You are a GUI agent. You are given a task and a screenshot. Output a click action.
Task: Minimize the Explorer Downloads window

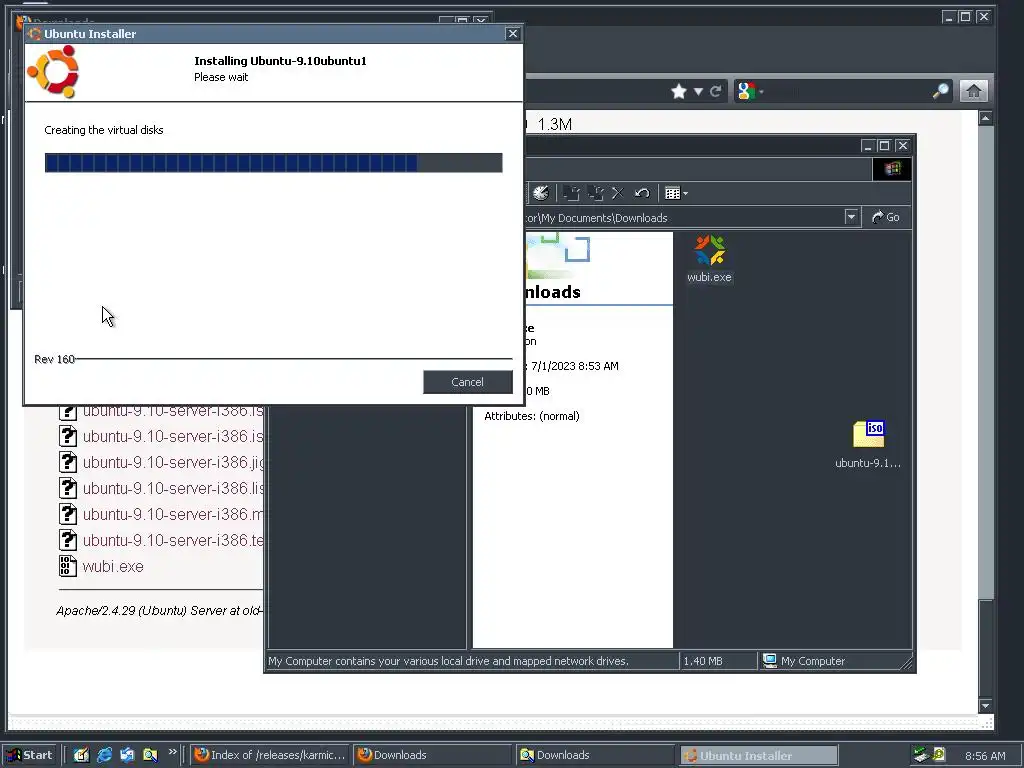868,146
